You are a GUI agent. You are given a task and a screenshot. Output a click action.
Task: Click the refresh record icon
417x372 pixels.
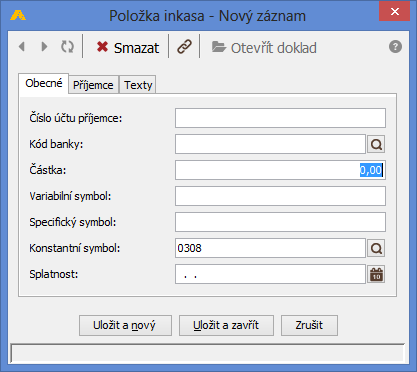(x=67, y=47)
